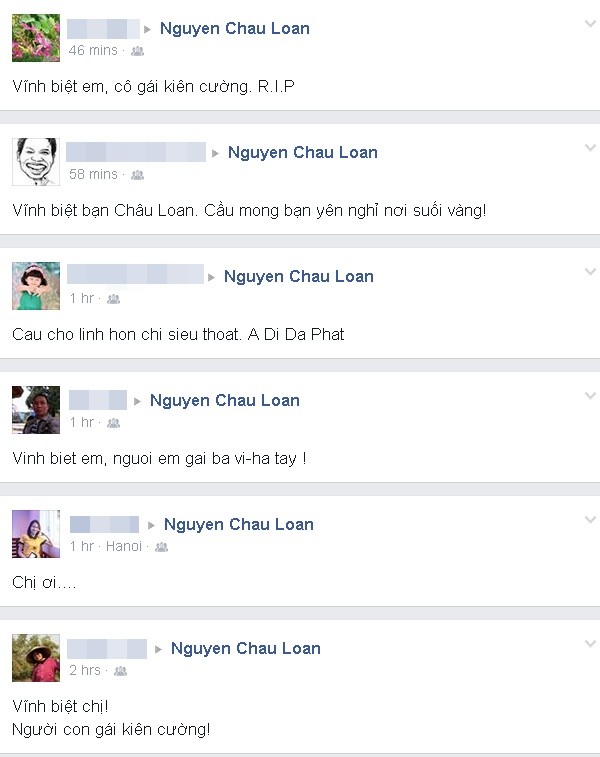
Task: Click friends audience icon beside 58 mins
Action: tap(138, 175)
